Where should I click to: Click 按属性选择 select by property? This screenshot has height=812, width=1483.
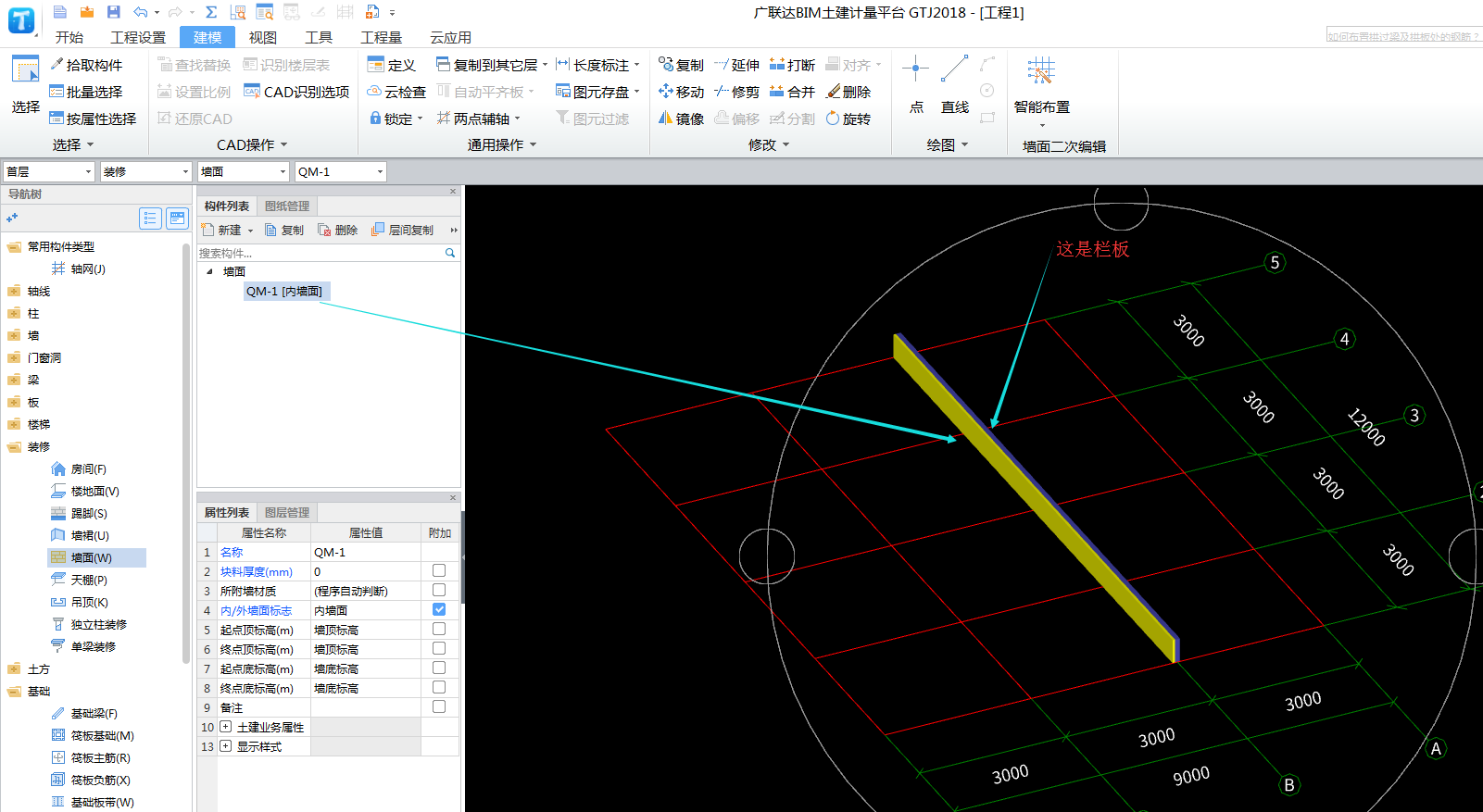tap(93, 119)
